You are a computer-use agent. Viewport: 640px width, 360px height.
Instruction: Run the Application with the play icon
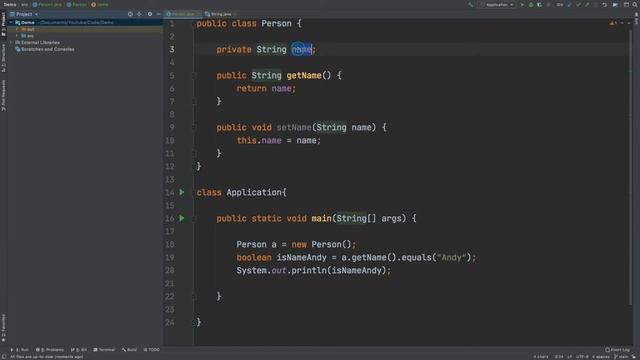pos(522,5)
